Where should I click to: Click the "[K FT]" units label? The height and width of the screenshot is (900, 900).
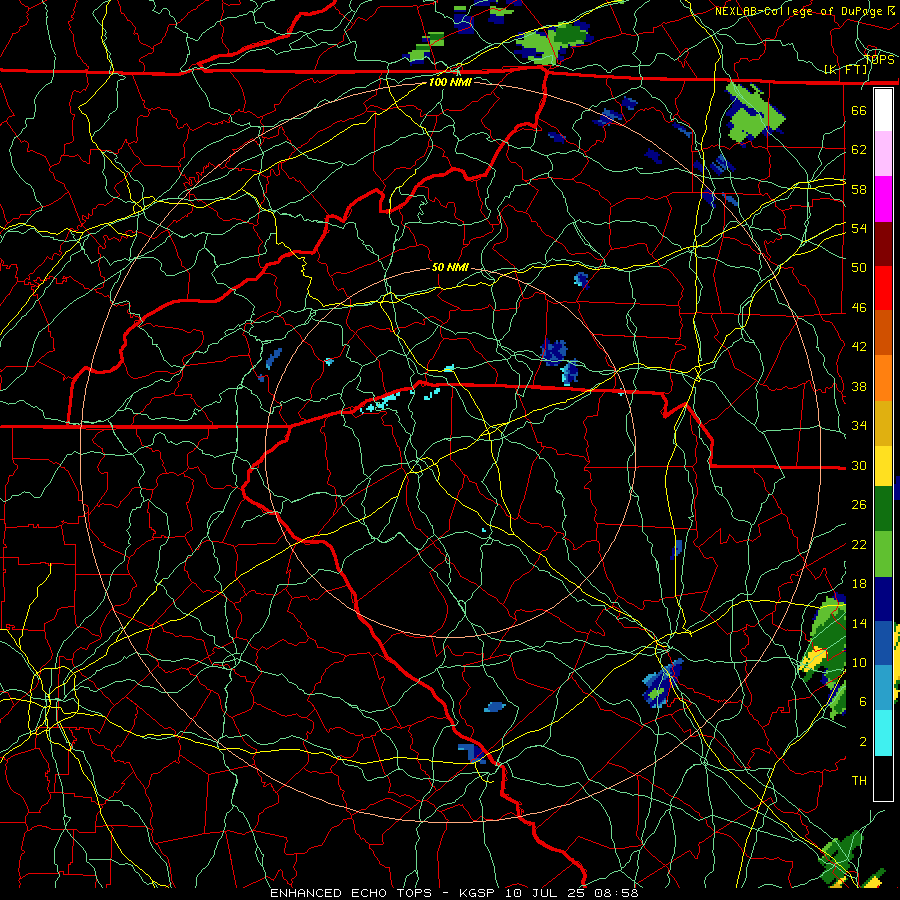click(845, 70)
